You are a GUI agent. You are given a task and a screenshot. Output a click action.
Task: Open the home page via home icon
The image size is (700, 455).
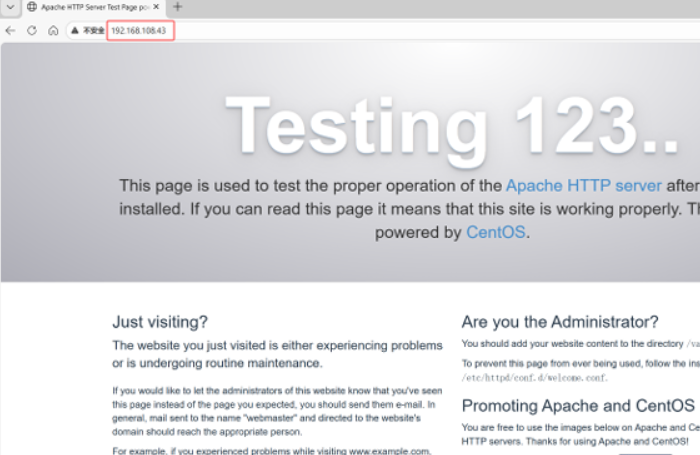pyautogui.click(x=53, y=30)
